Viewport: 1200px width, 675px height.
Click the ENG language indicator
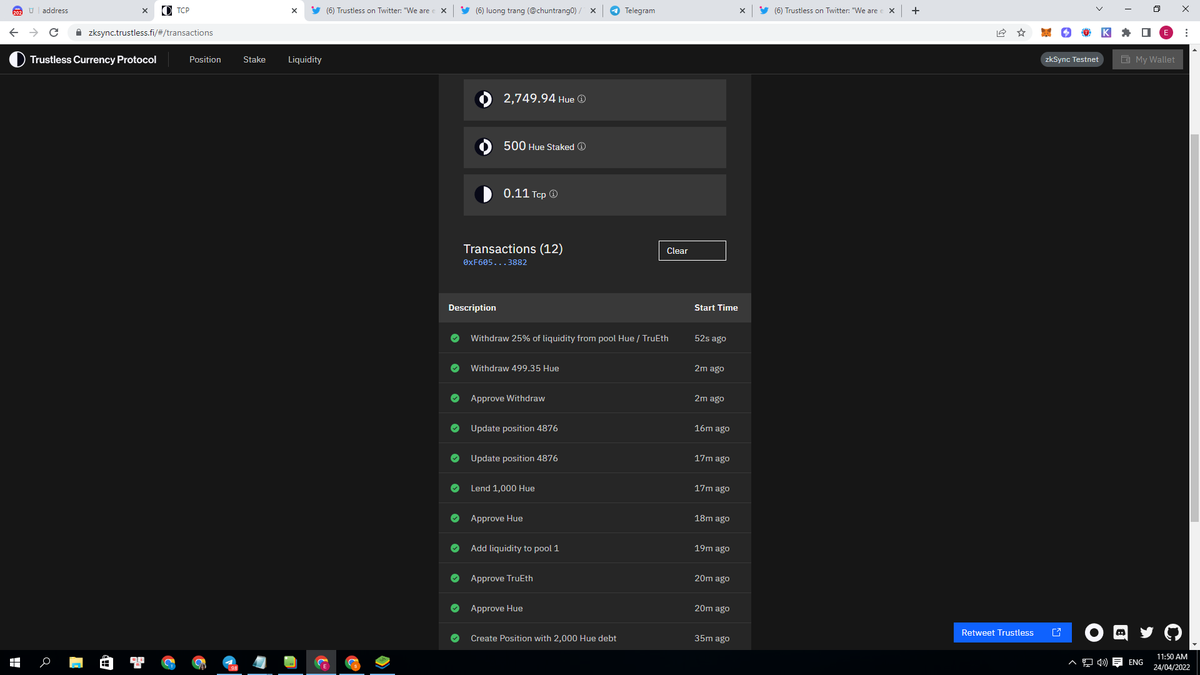(1136, 662)
